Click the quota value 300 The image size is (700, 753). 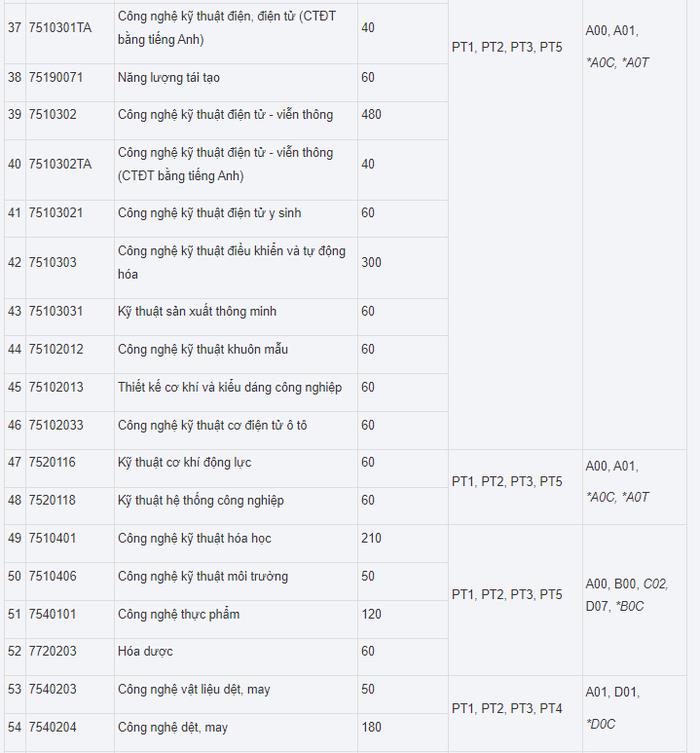(x=371, y=262)
